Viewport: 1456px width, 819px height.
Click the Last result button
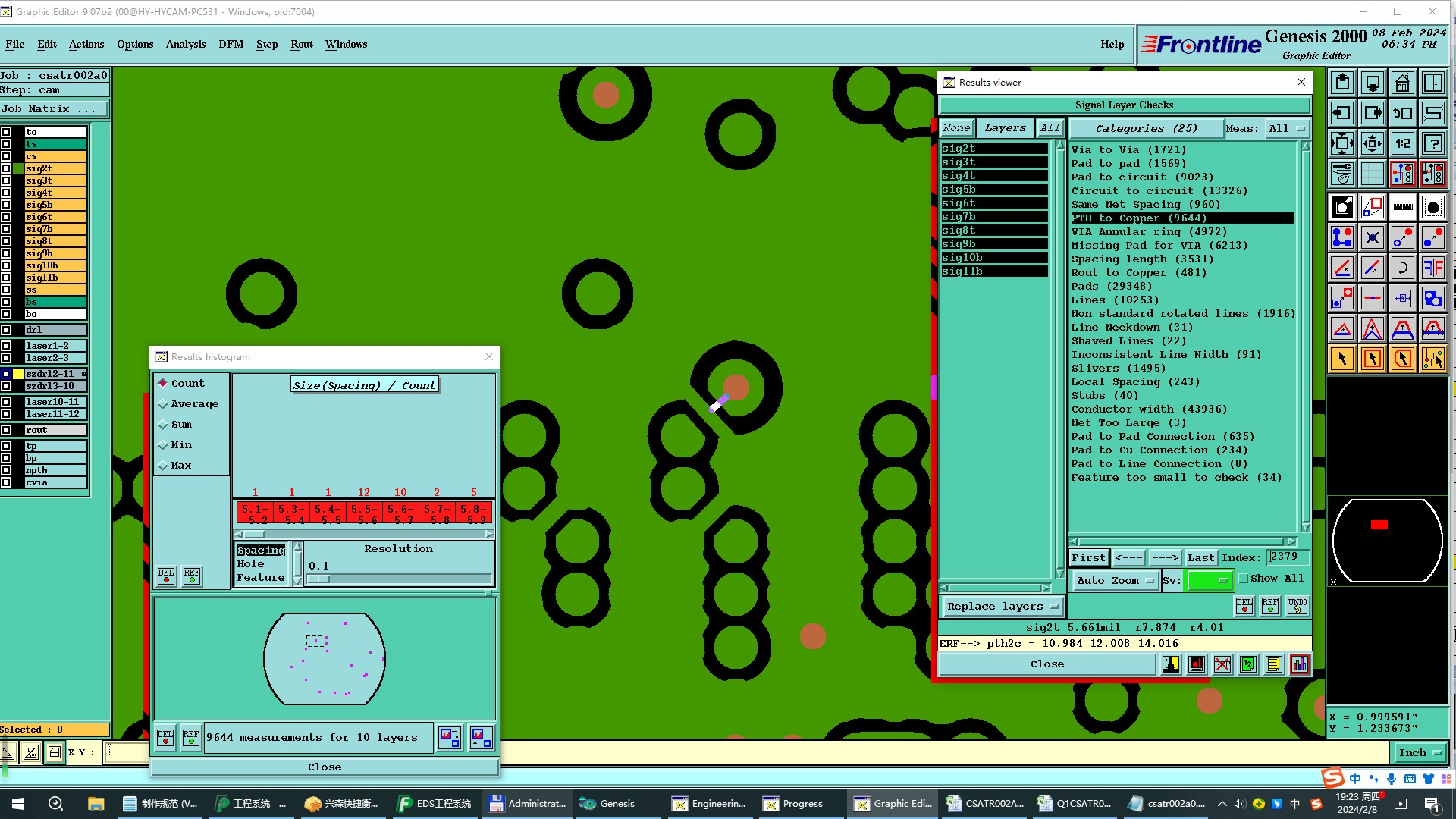click(x=1200, y=558)
